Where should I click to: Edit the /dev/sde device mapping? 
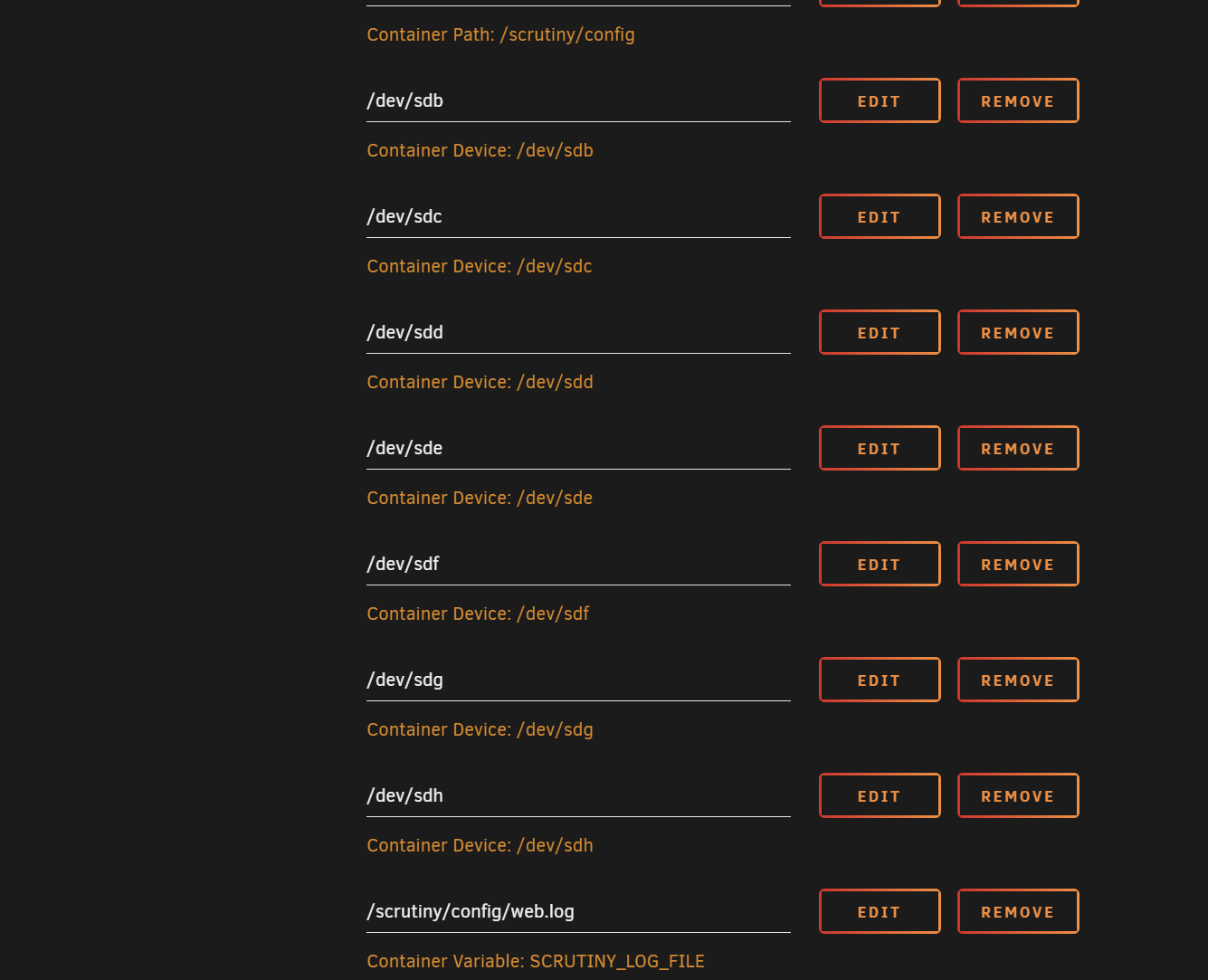(x=879, y=448)
